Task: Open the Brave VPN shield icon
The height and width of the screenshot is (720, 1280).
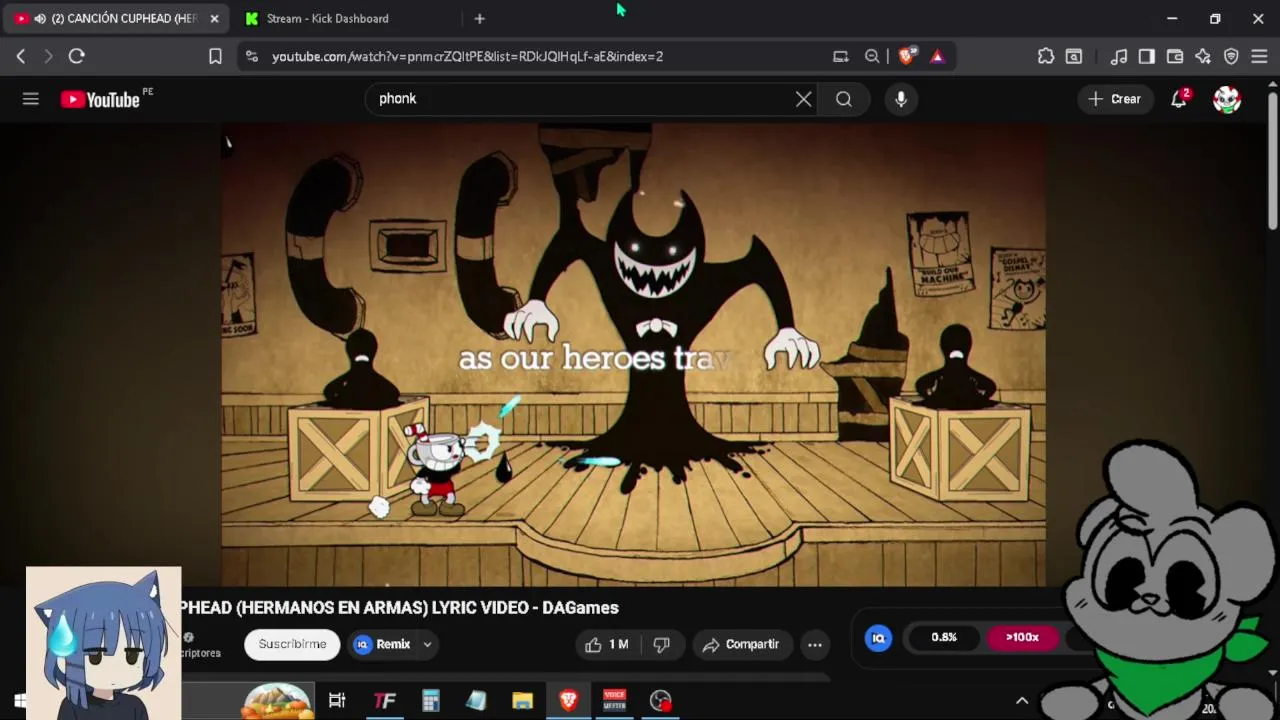Action: pos(1231,57)
